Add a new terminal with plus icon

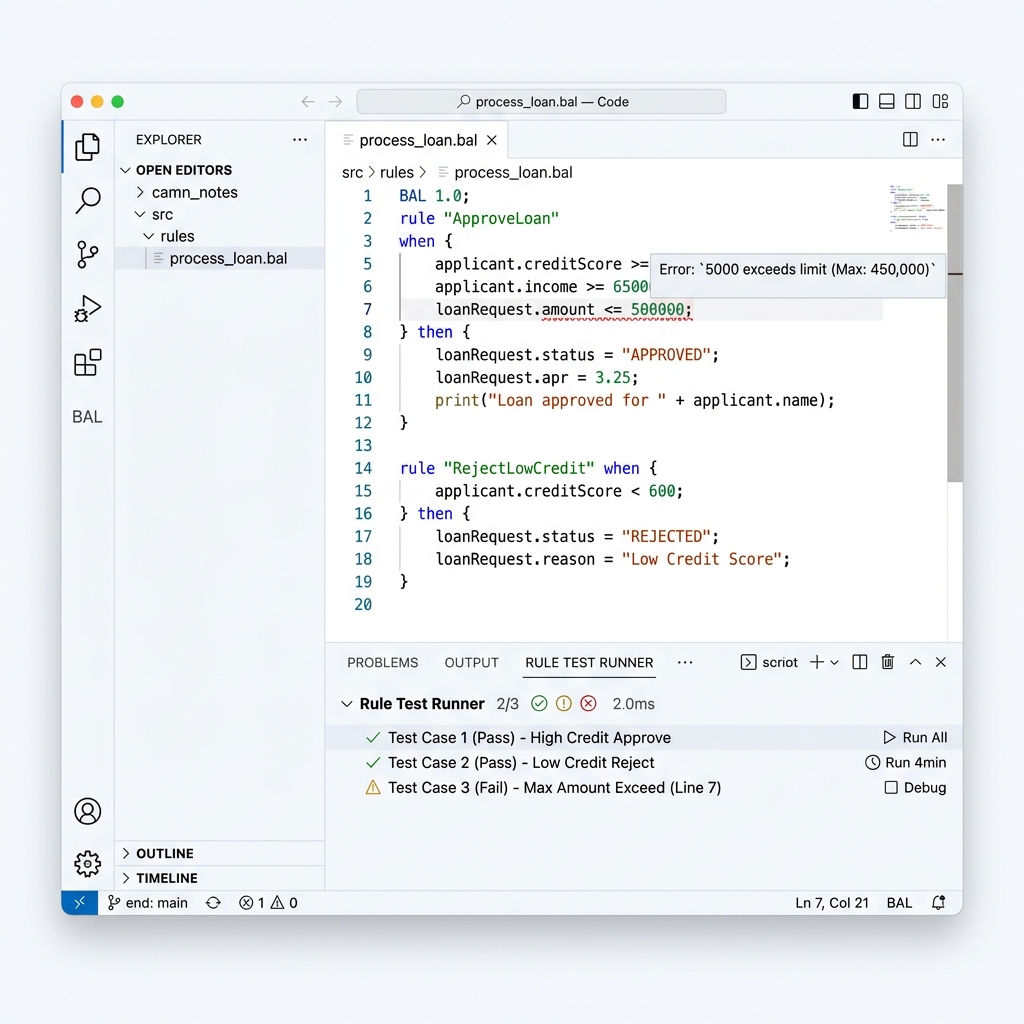[x=816, y=662]
